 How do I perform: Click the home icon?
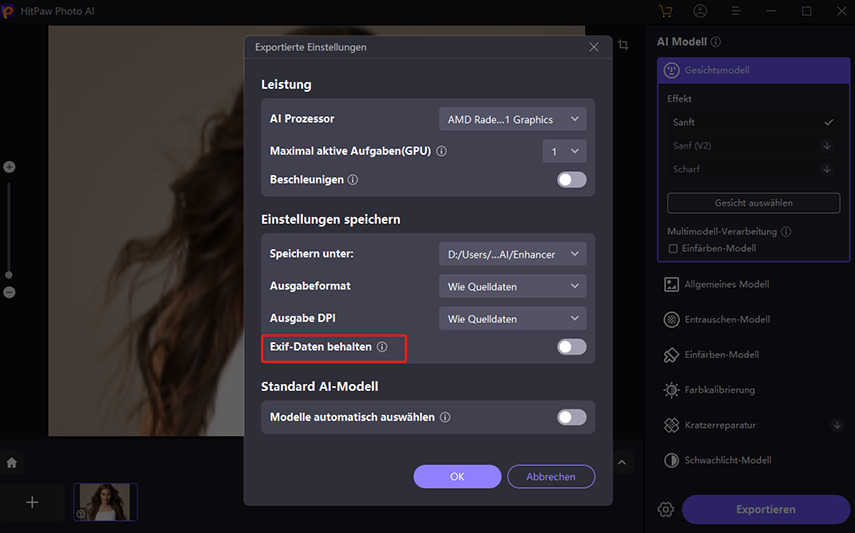pyautogui.click(x=11, y=463)
